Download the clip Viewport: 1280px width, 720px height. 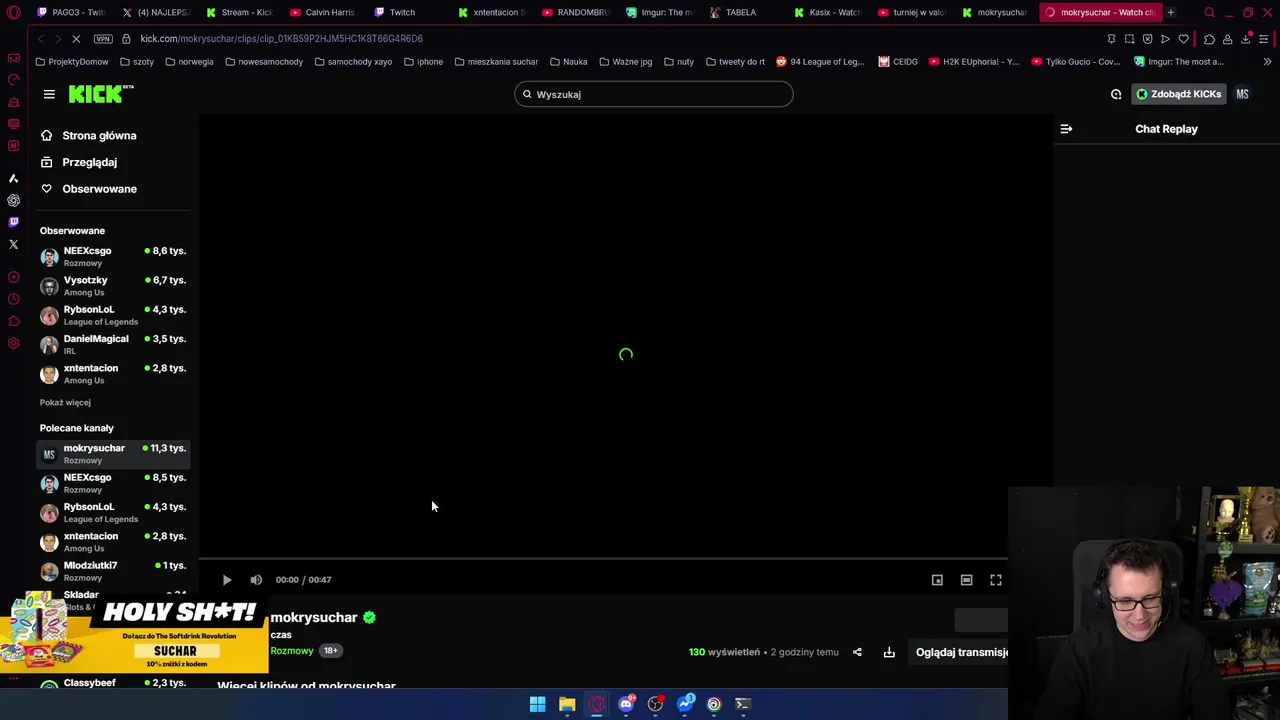coord(889,652)
